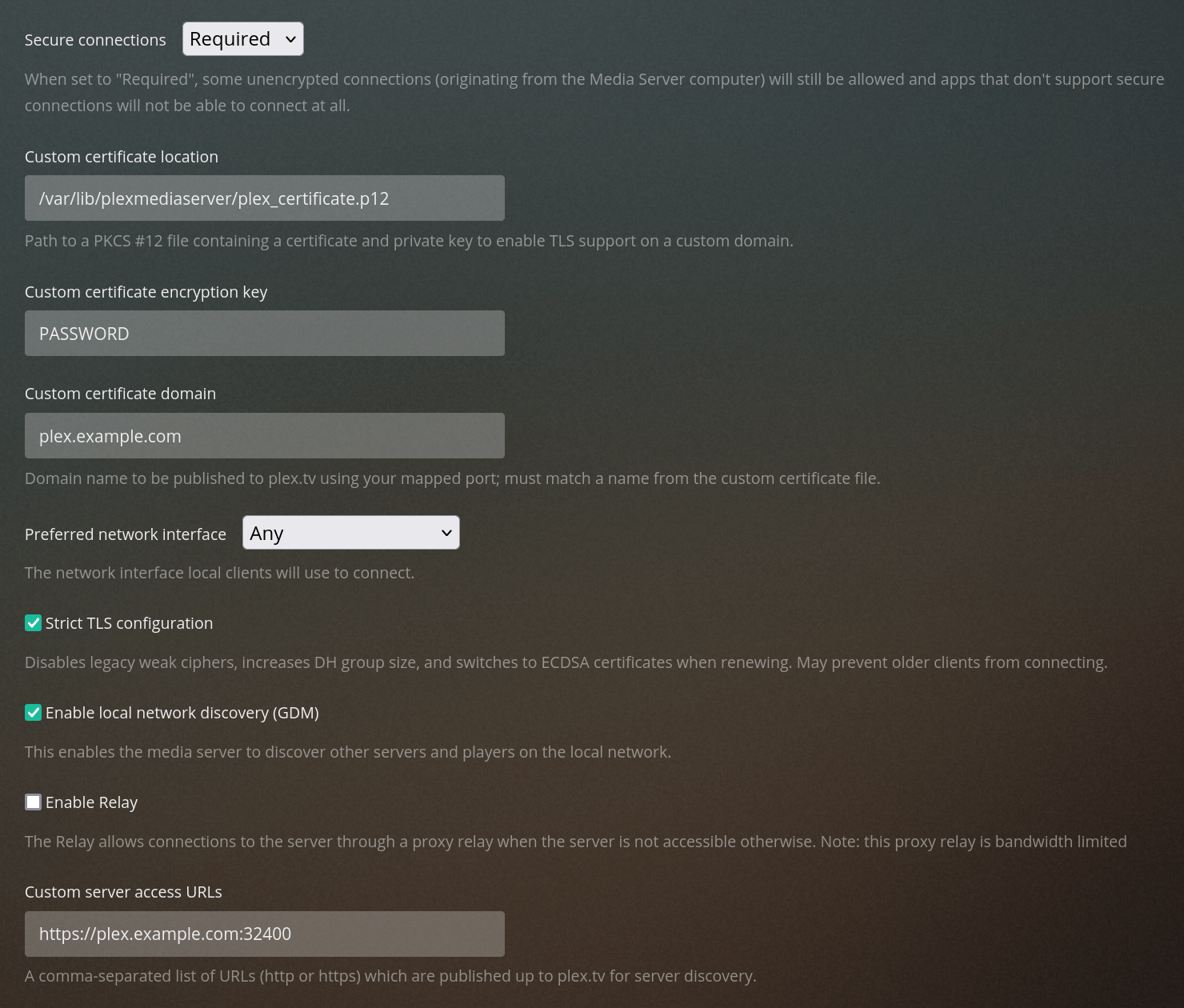Screen dimensions: 1184x1008
Task: Click the Strict TLS configuration label
Action: click(130, 622)
